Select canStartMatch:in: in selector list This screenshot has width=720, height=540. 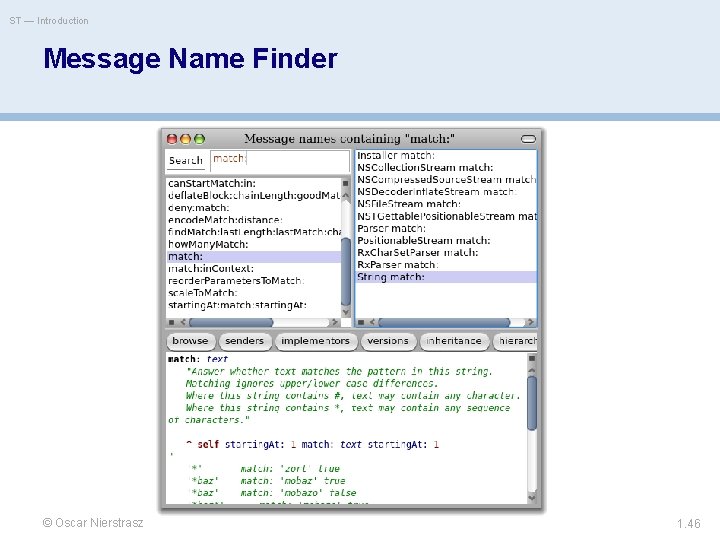coord(254,183)
